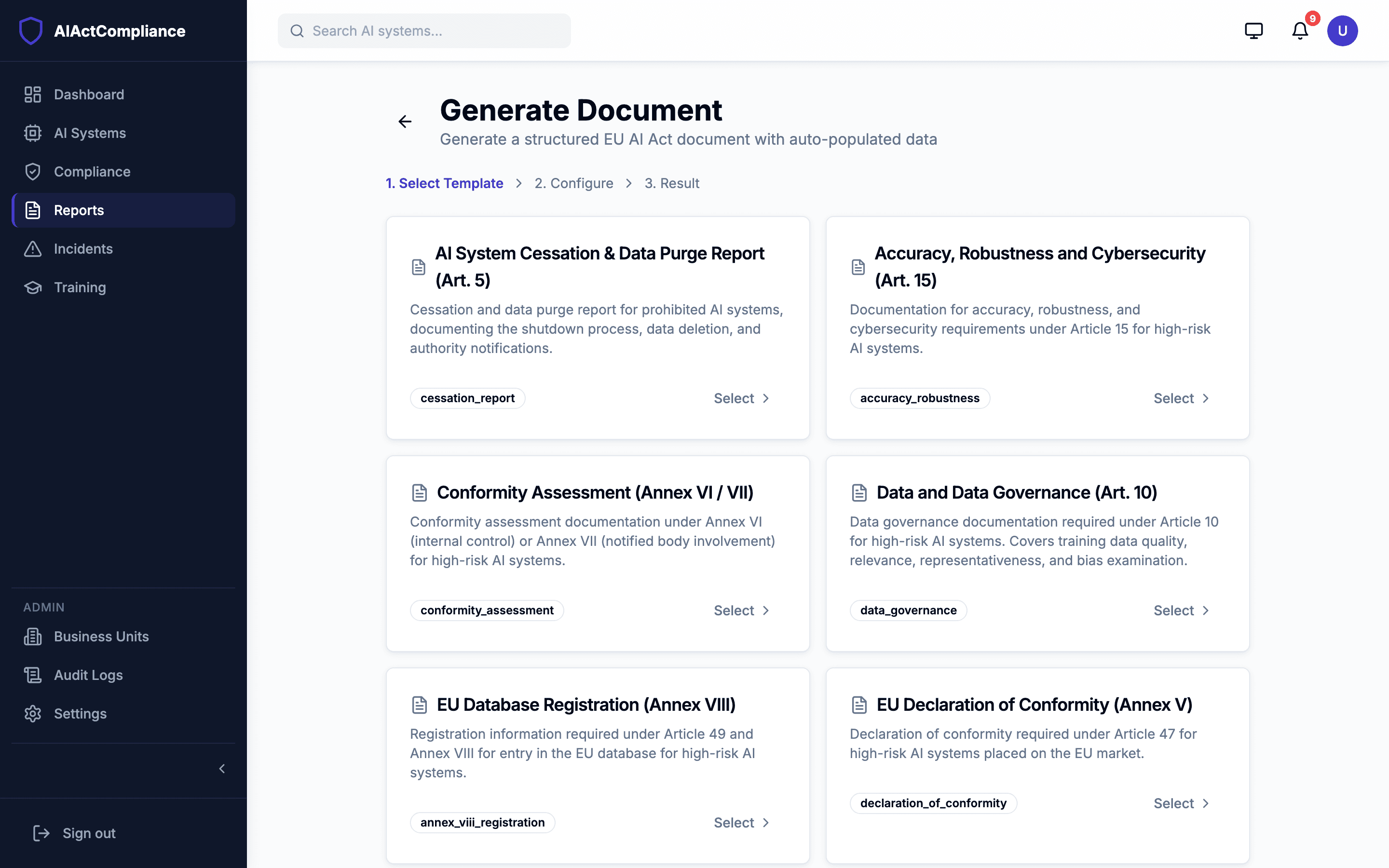View the Incidents page
The height and width of the screenshot is (868, 1389).
pyautogui.click(x=84, y=248)
